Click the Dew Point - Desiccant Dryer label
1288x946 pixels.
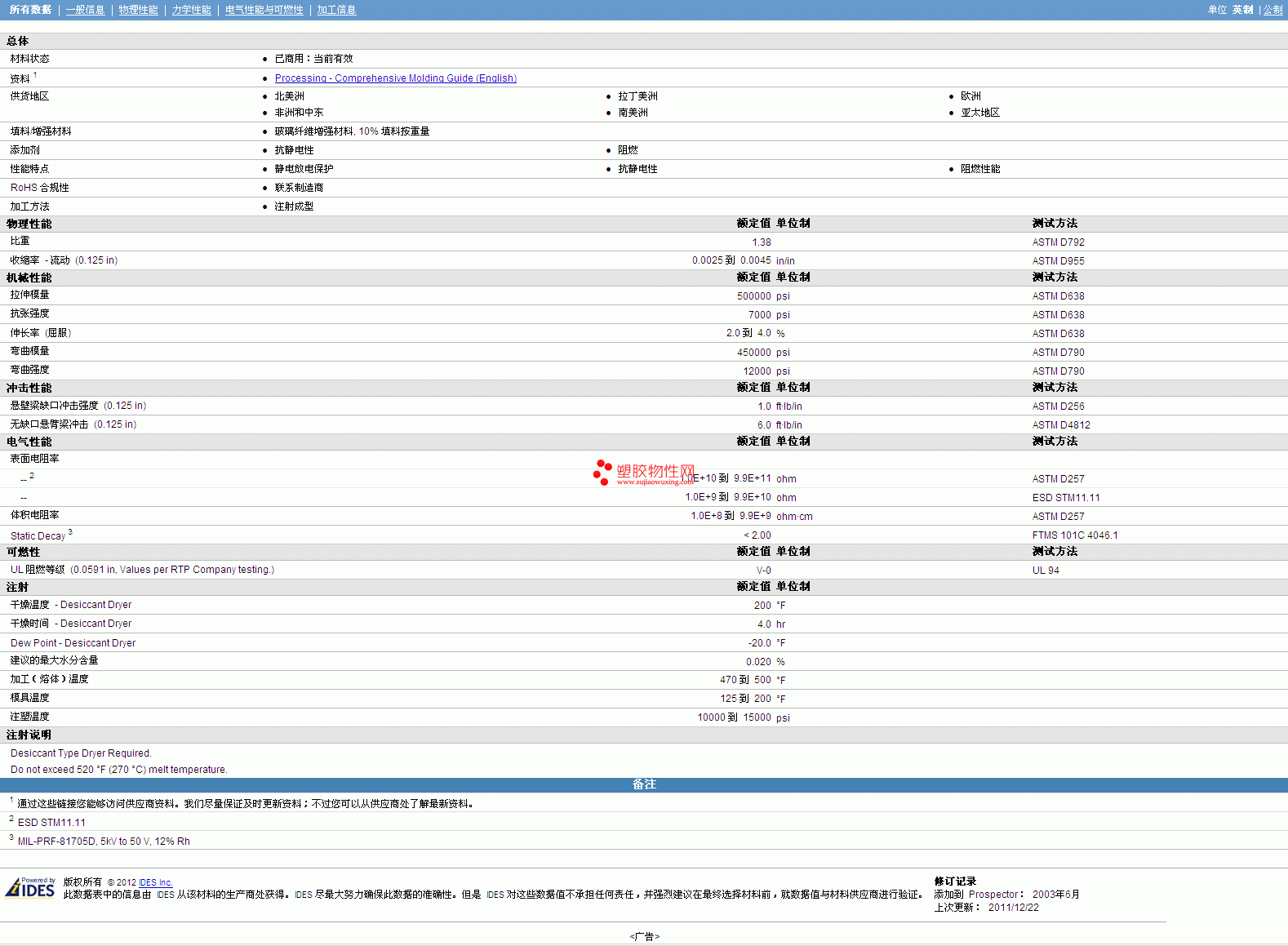click(x=73, y=643)
